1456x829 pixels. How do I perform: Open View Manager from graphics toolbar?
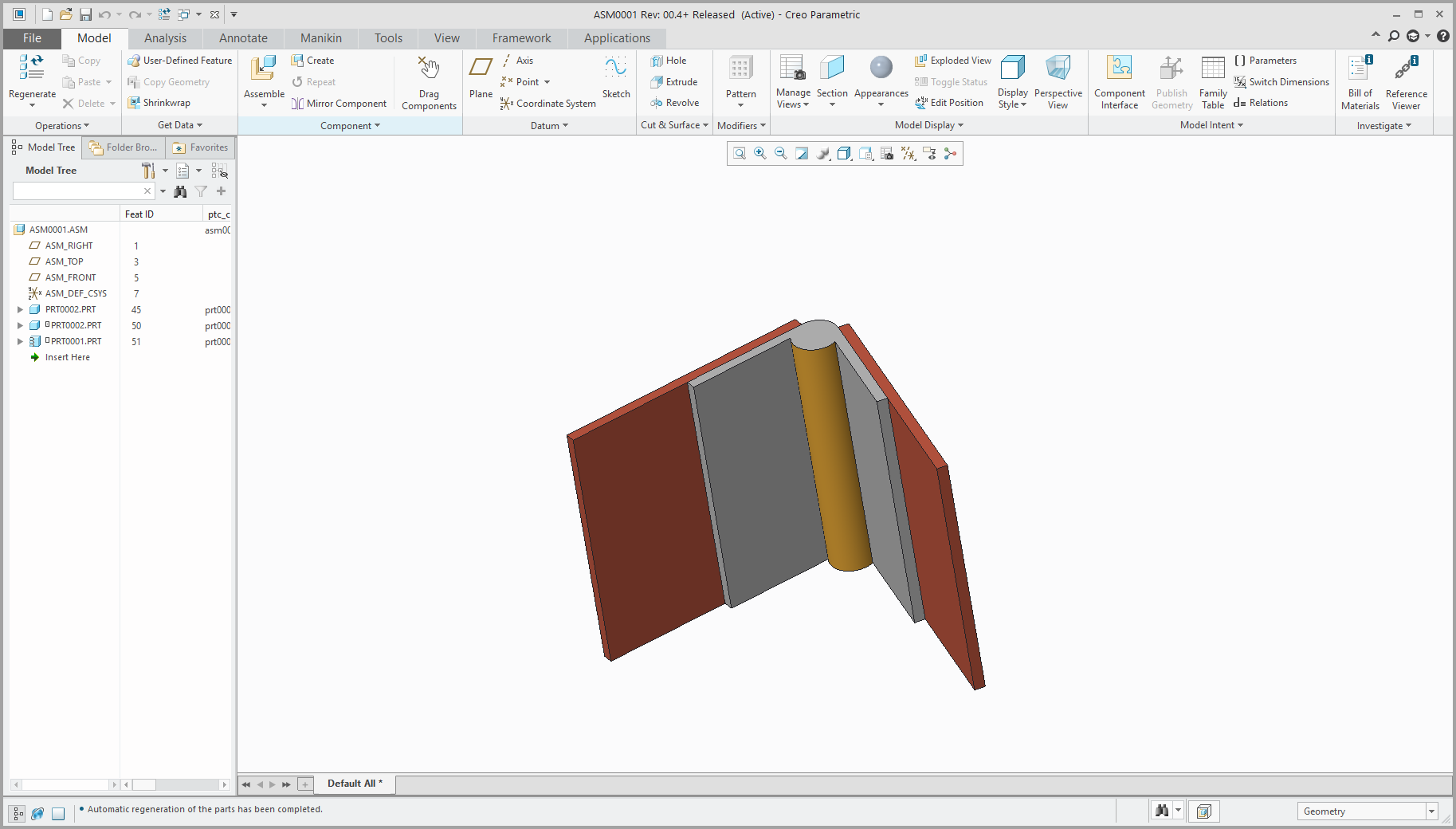point(887,154)
